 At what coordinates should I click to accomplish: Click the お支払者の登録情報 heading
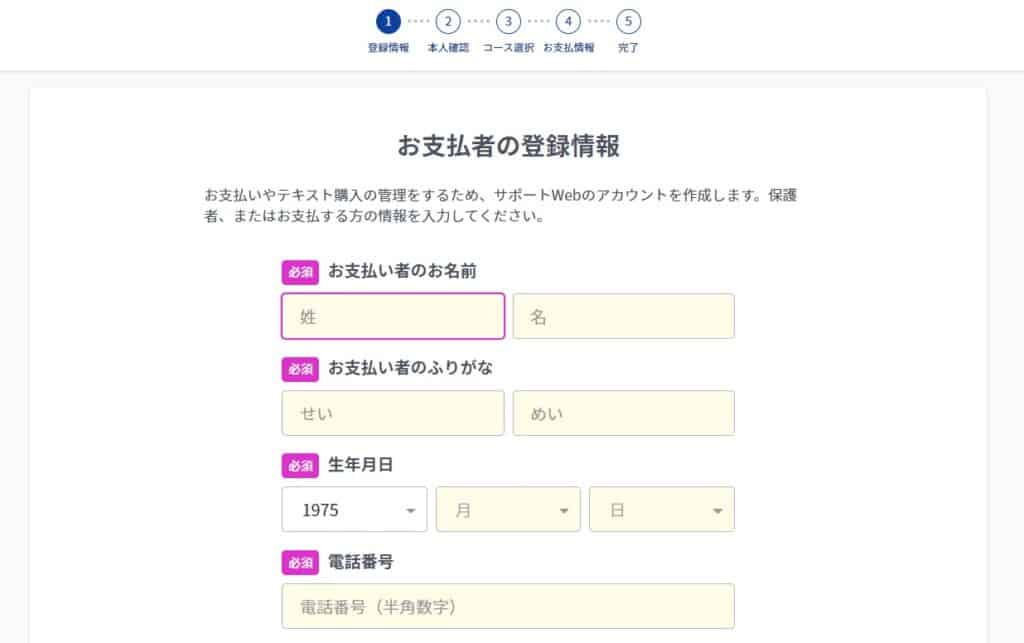pos(508,147)
